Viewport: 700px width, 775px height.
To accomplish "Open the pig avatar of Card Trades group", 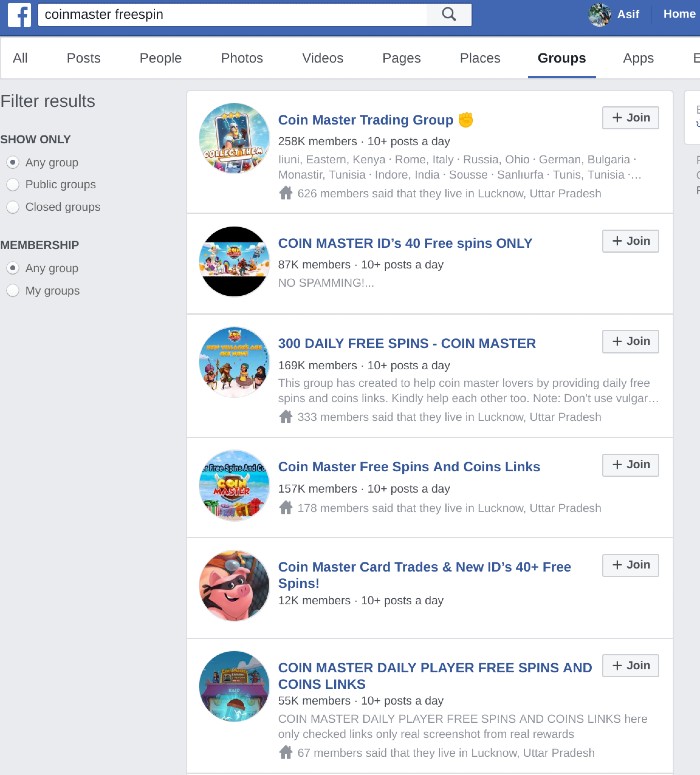I will (234, 585).
